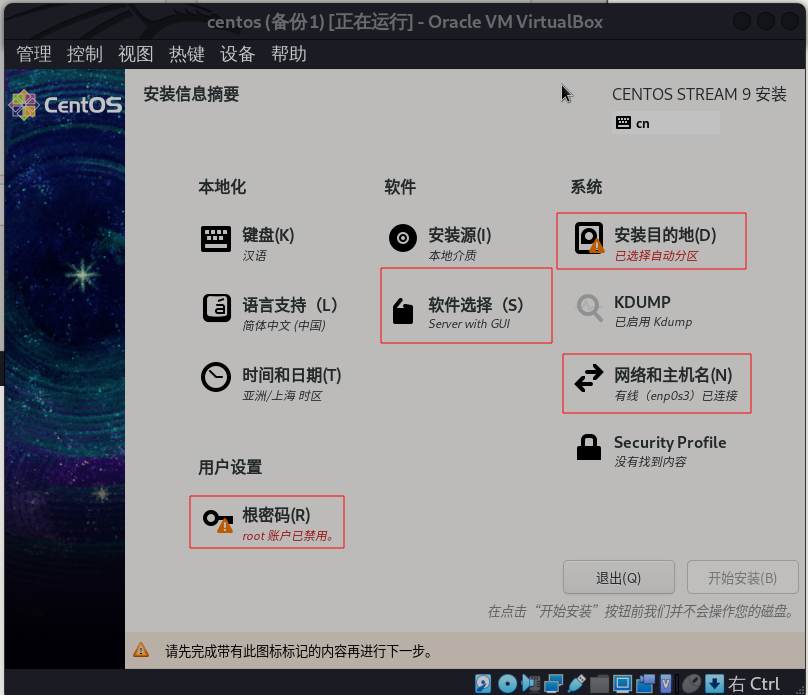Open the 视图 menu
808x695 pixels.
tap(136, 54)
